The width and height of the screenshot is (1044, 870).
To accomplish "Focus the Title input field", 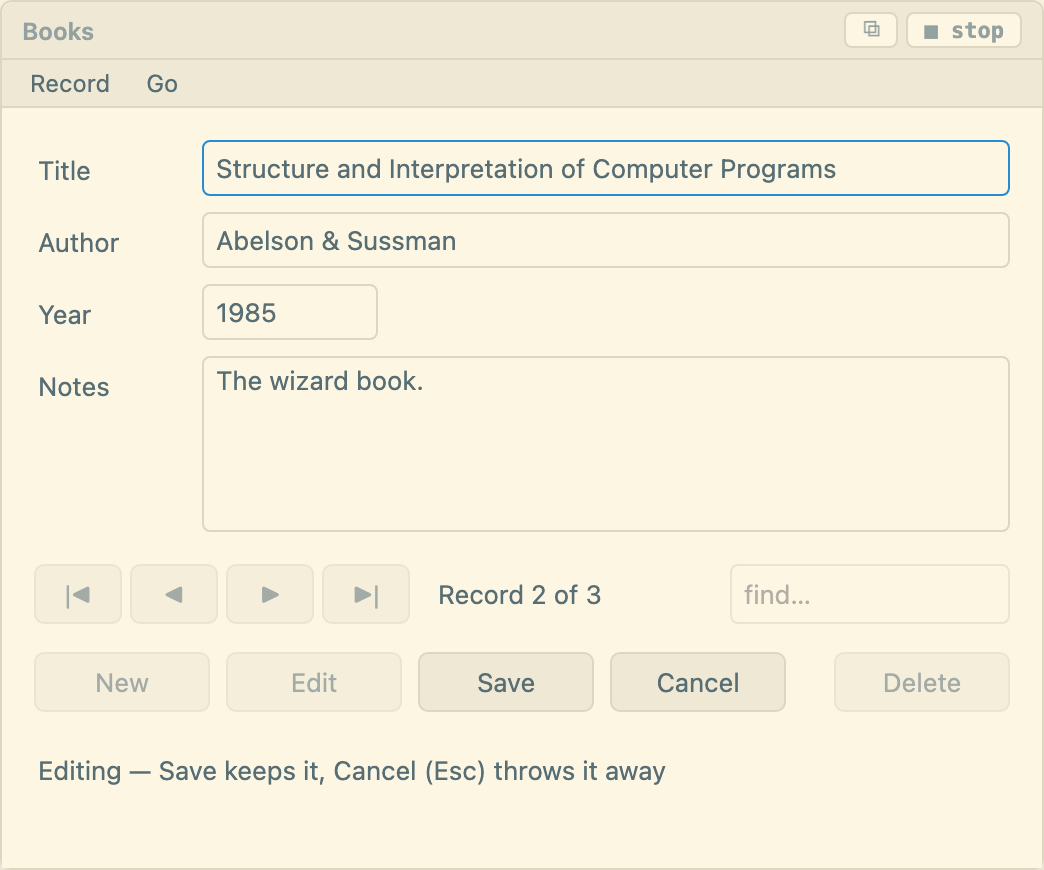I will (606, 168).
